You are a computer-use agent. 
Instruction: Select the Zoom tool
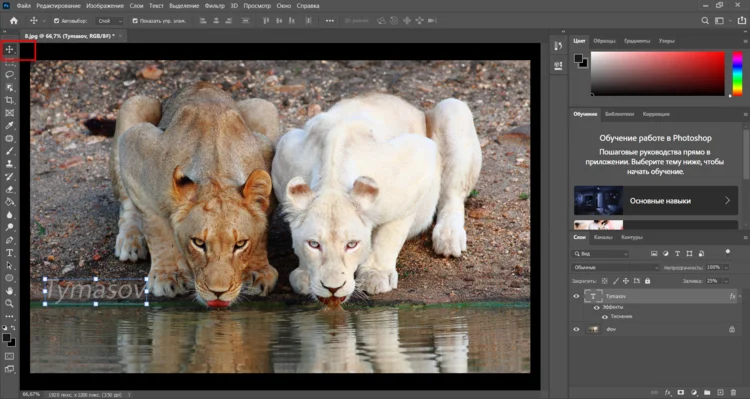pos(9,303)
